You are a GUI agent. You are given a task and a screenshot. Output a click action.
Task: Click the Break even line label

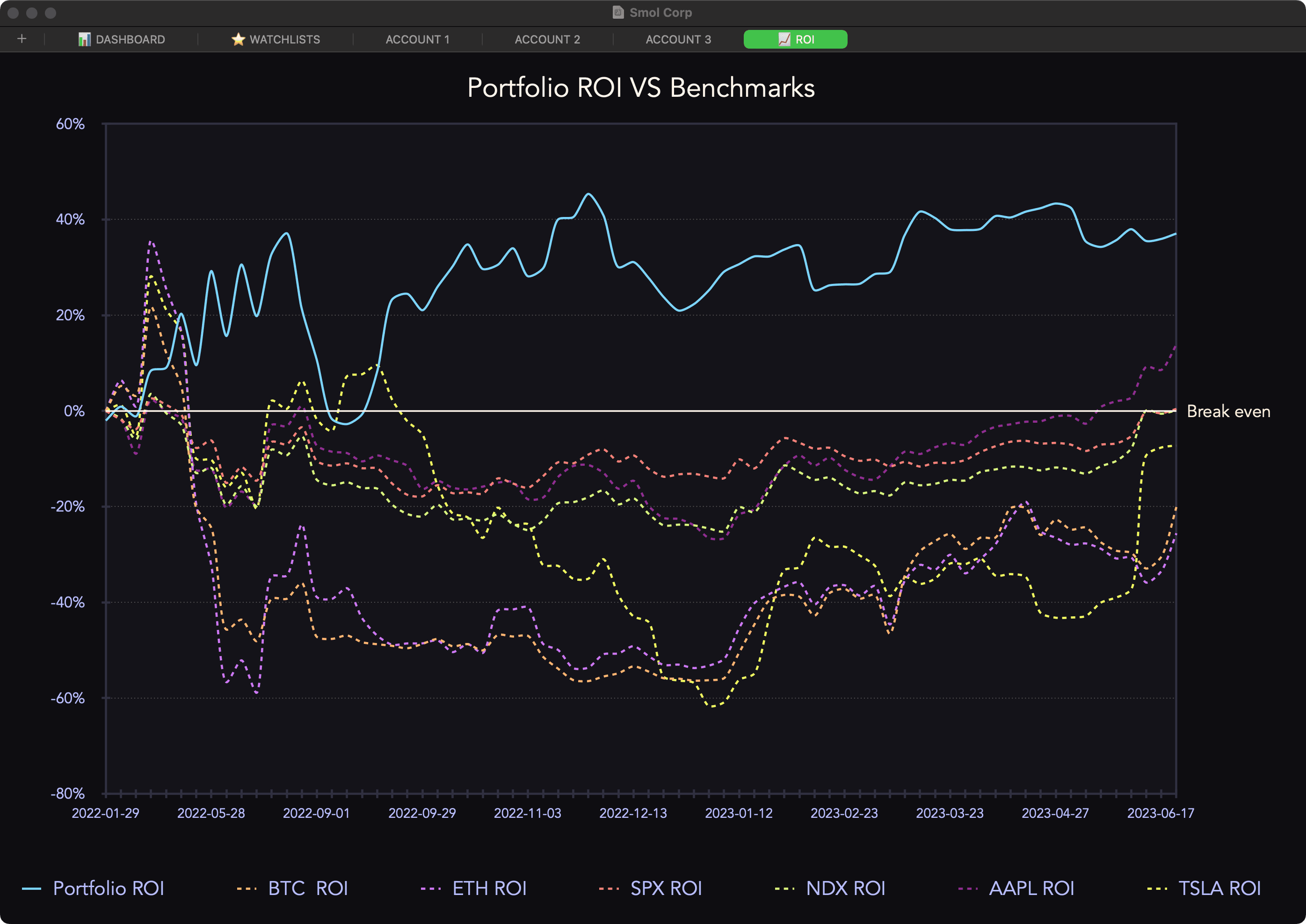1229,411
